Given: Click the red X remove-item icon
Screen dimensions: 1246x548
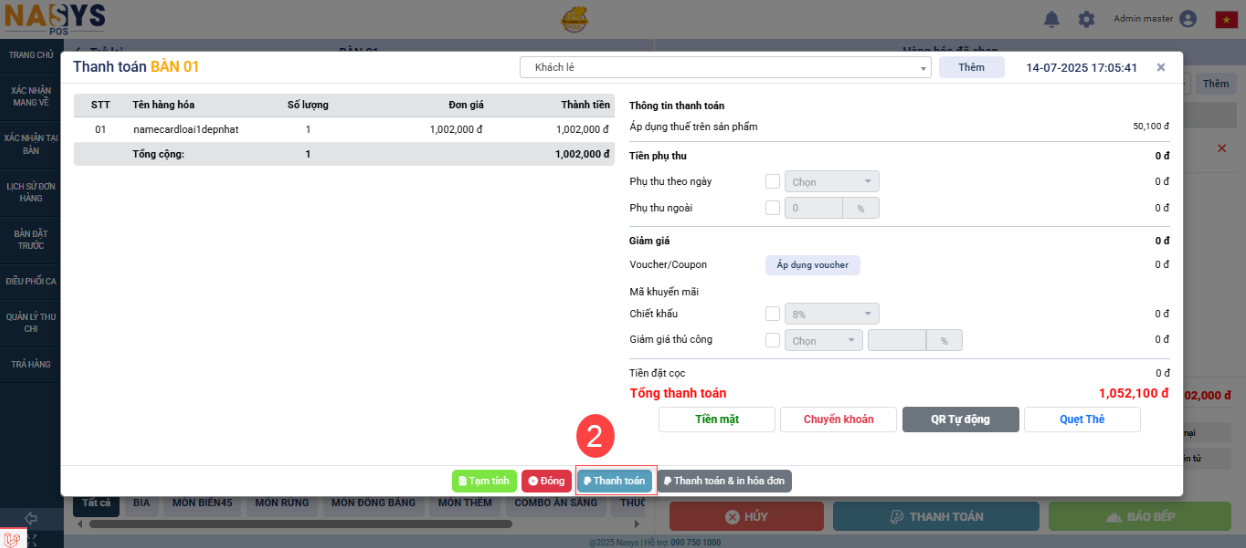Looking at the screenshot, I should [1221, 148].
